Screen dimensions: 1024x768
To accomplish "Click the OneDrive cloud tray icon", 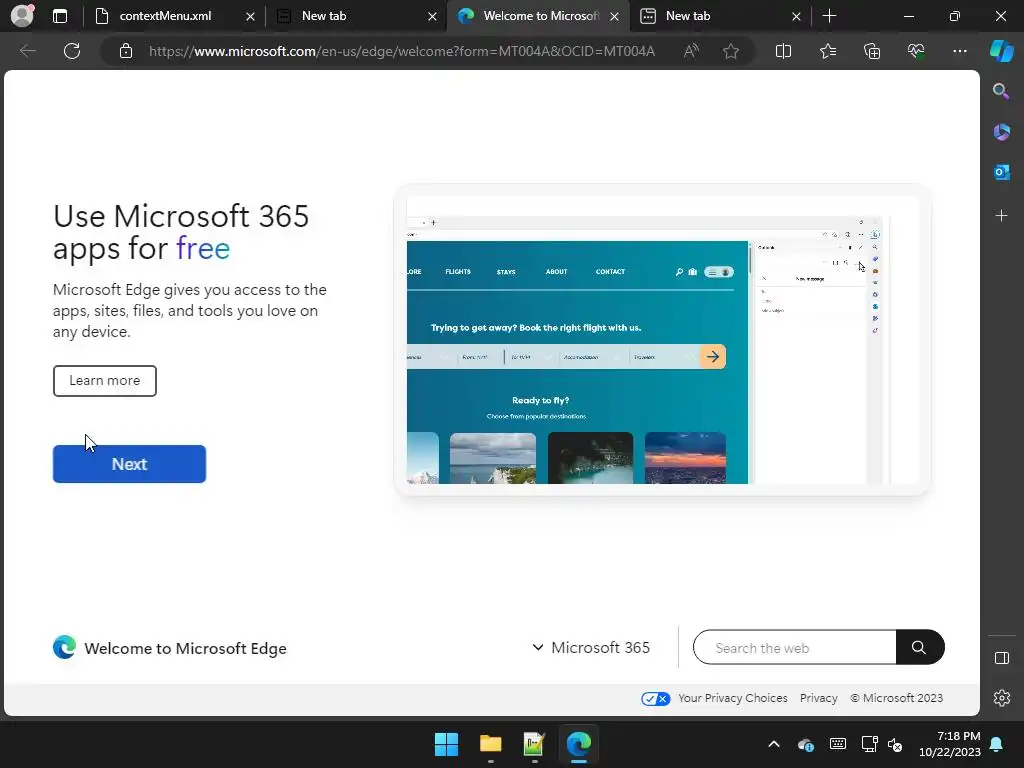I will point(805,744).
